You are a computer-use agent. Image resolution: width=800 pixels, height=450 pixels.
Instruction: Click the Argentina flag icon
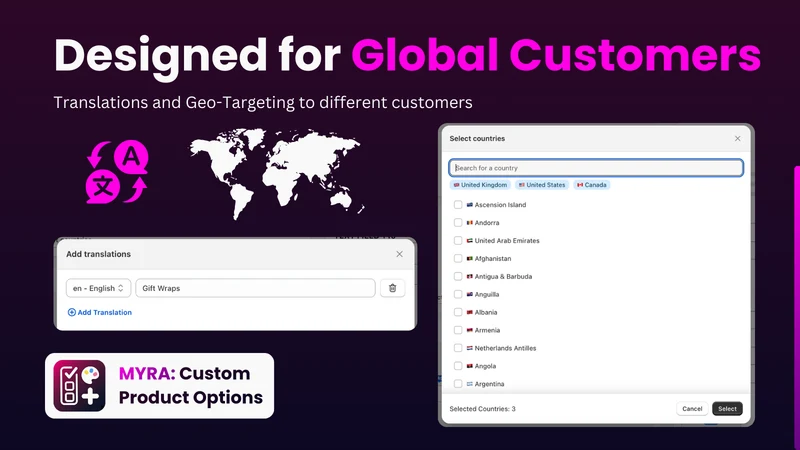coord(469,384)
